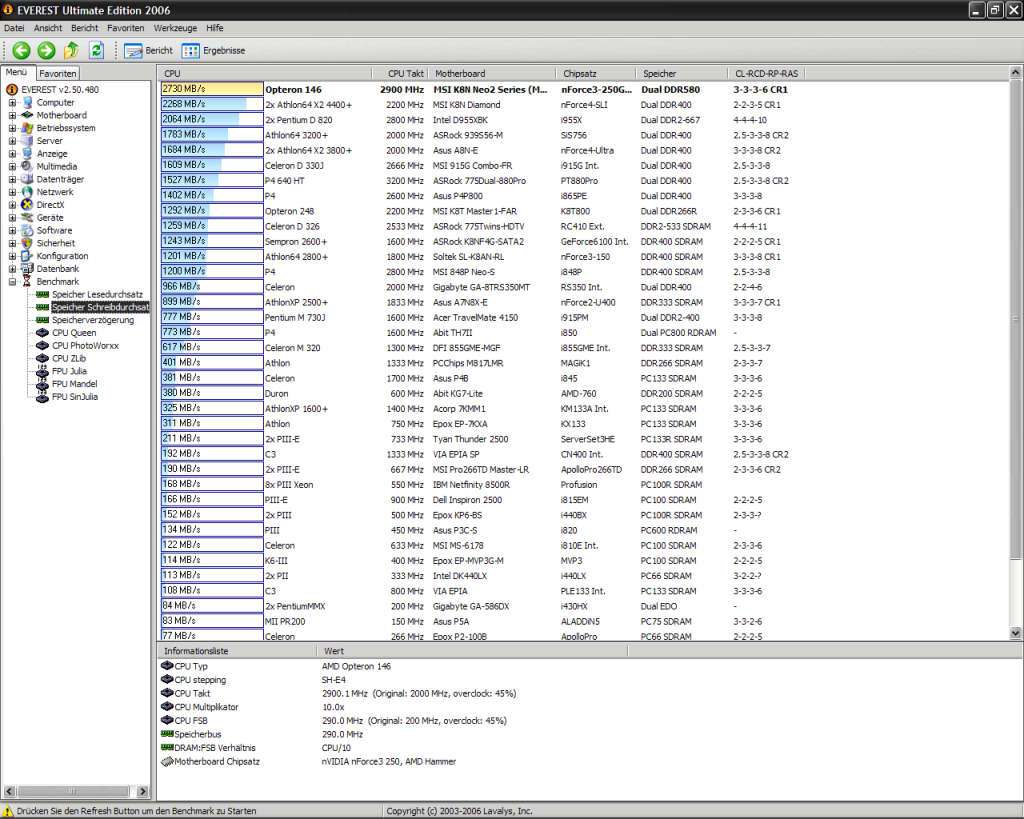Expand the Server tree node
This screenshot has width=1024, height=819.
pyautogui.click(x=12, y=141)
